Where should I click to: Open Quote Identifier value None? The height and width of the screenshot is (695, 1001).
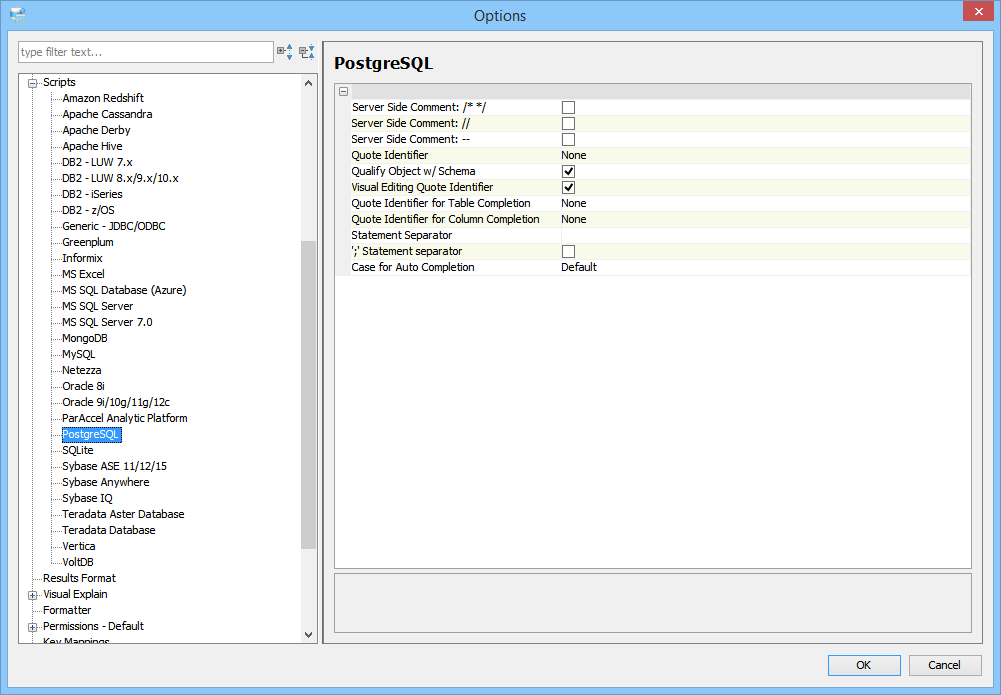[765, 155]
